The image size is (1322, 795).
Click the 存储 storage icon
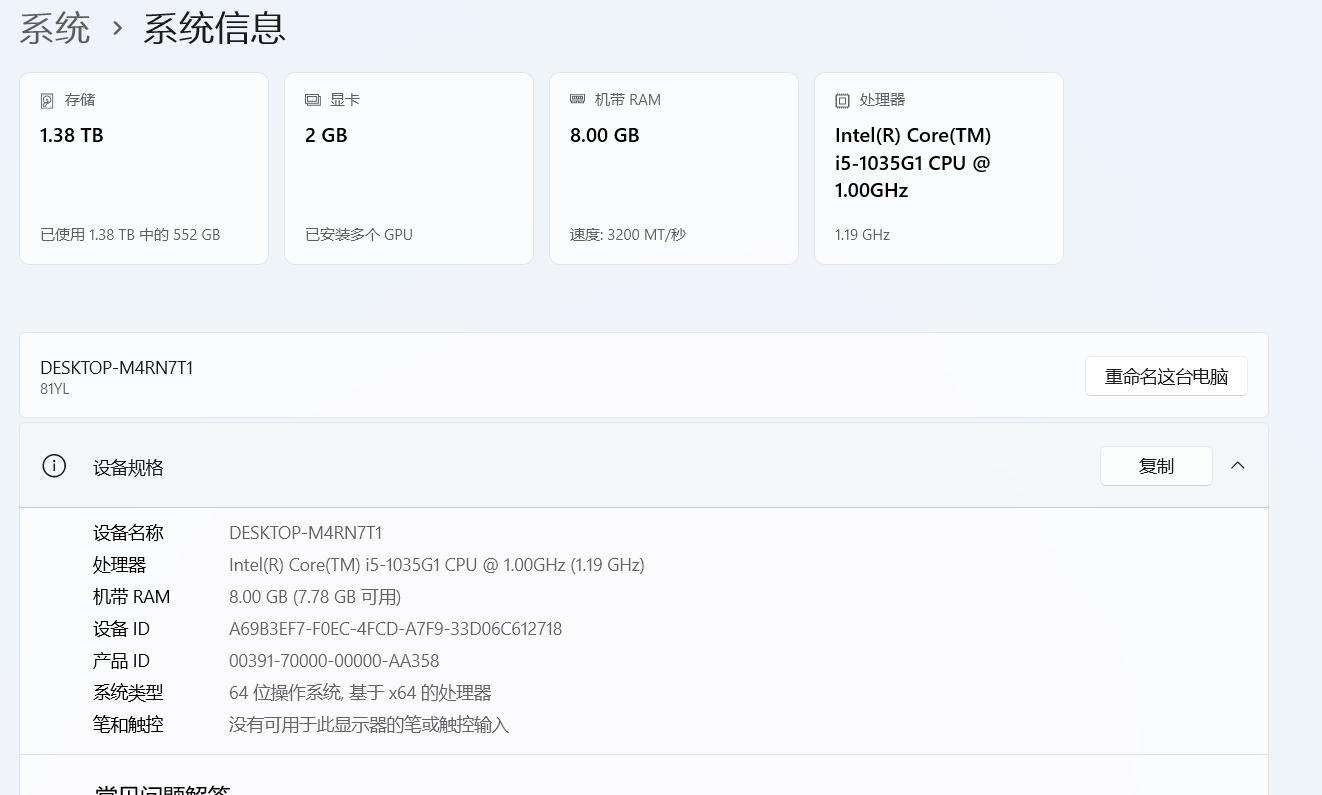click(47, 101)
